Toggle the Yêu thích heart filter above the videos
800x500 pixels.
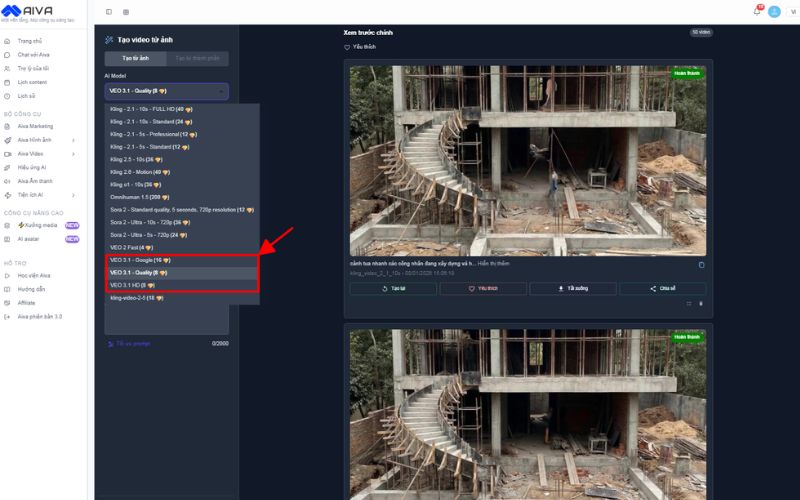click(x=360, y=47)
